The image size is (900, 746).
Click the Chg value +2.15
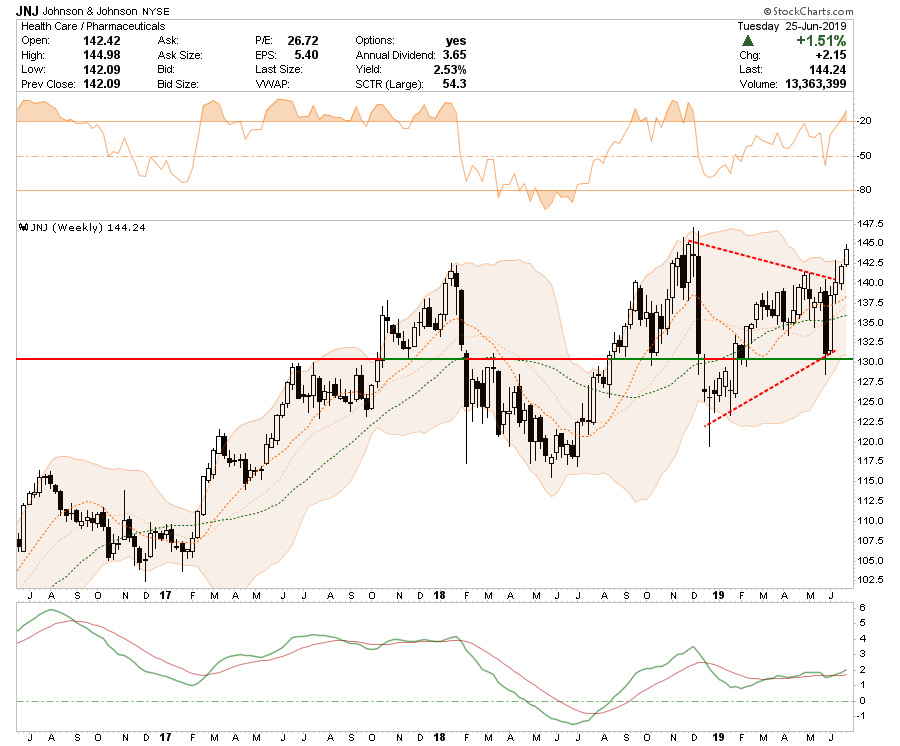click(831, 55)
